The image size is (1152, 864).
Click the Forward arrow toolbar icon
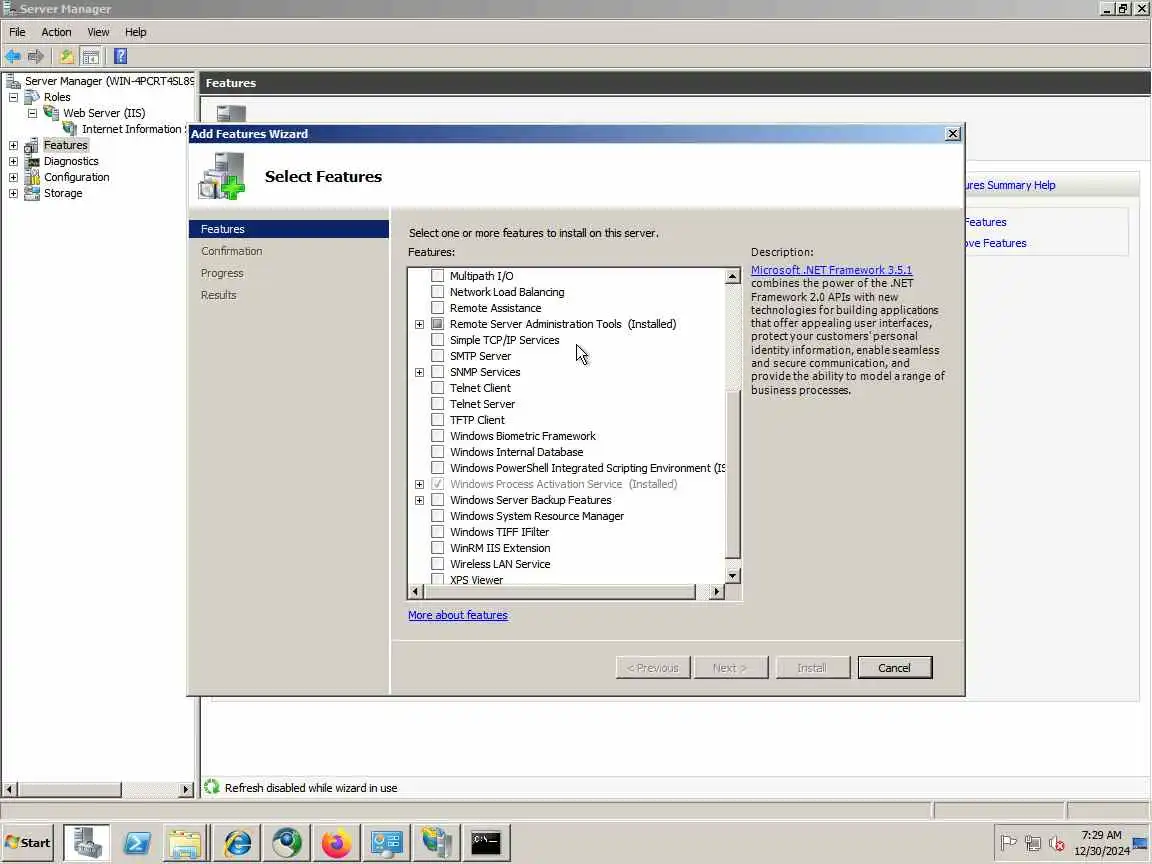click(x=35, y=56)
